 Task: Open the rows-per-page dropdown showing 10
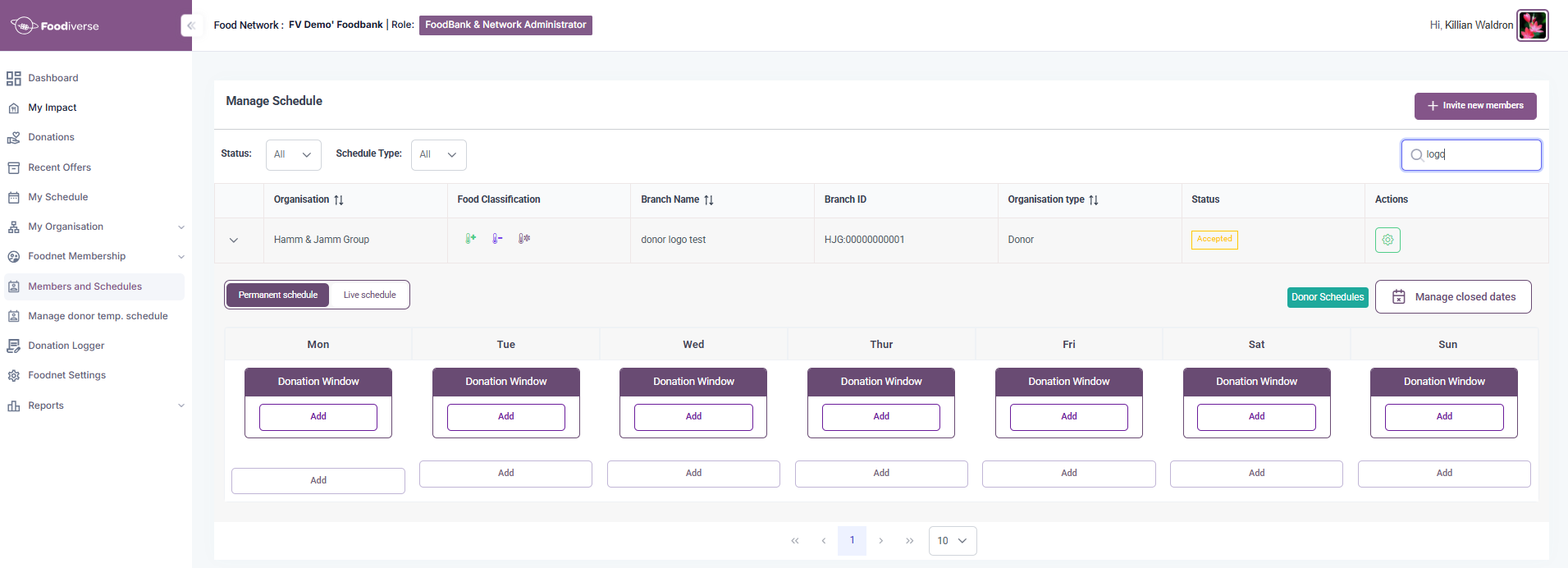pos(953,541)
